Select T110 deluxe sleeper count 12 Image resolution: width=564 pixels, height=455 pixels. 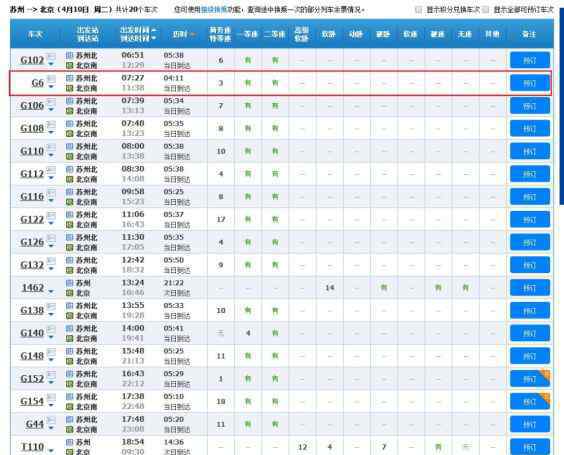(x=303, y=447)
